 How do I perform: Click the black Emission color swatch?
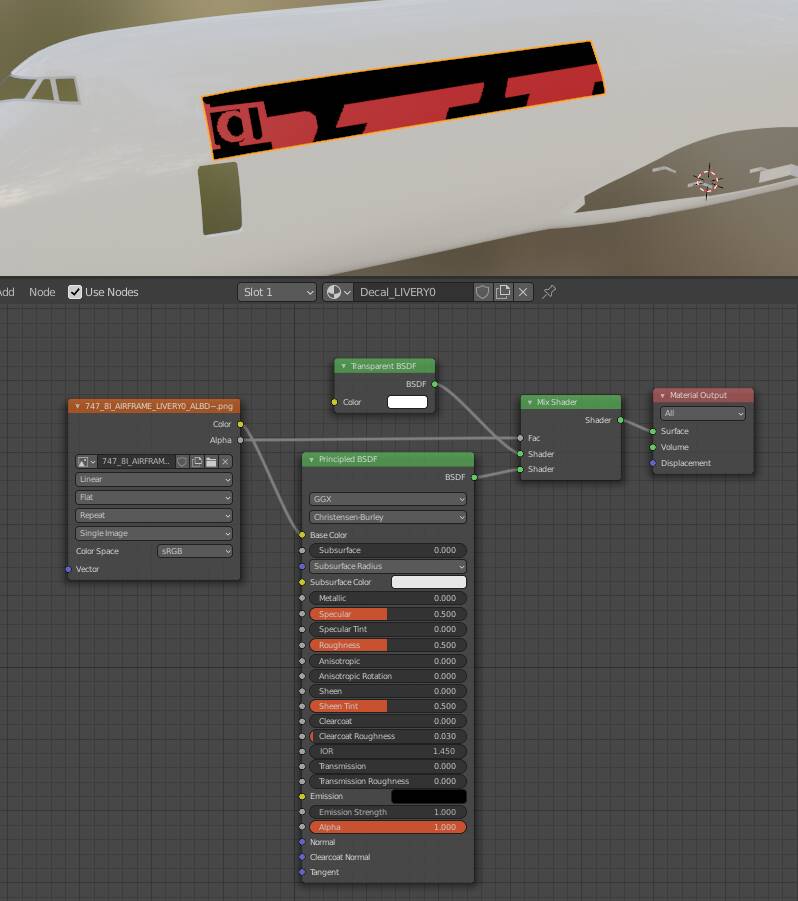(429, 796)
